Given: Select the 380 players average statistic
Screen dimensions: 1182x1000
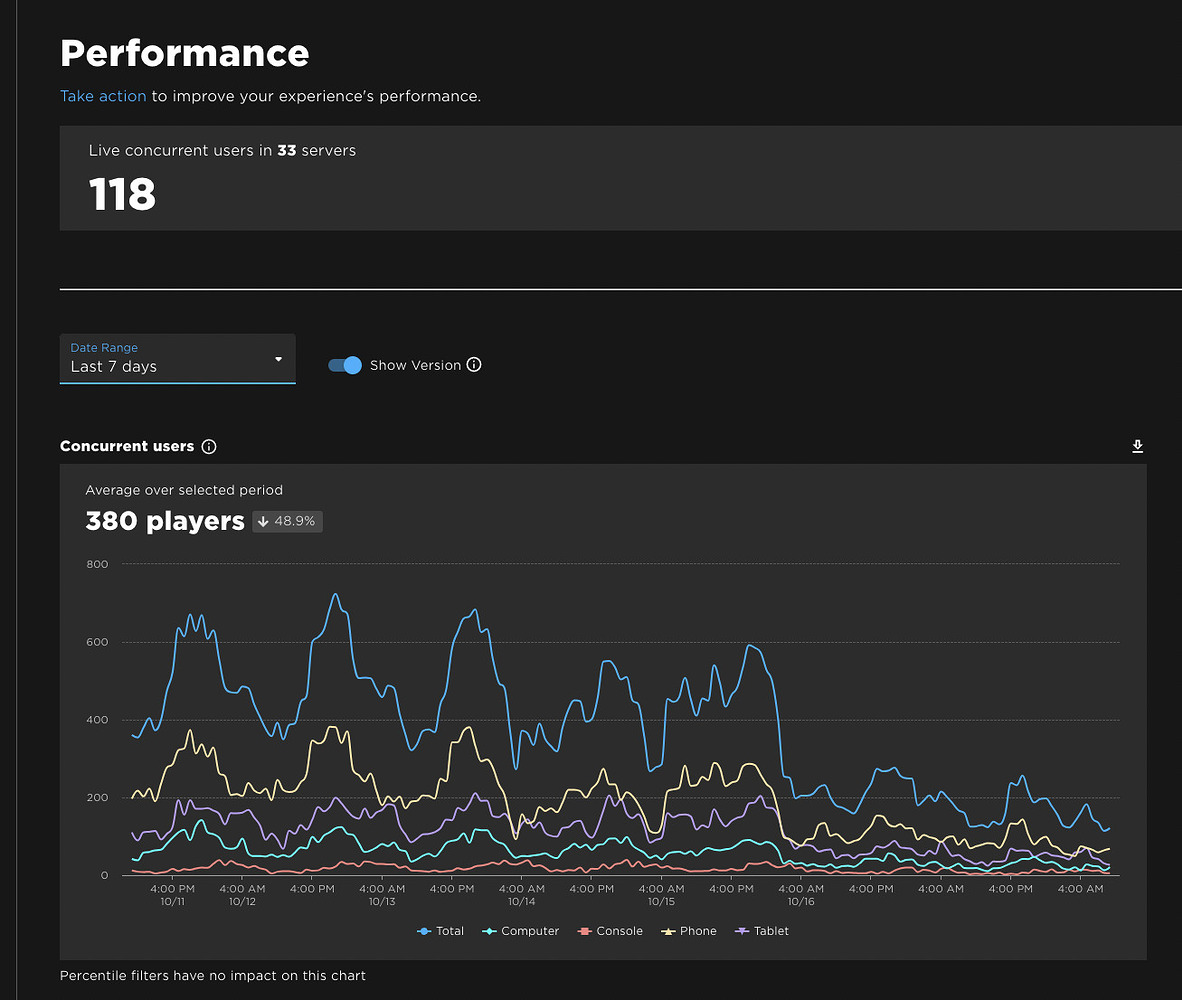Looking at the screenshot, I should 164,521.
